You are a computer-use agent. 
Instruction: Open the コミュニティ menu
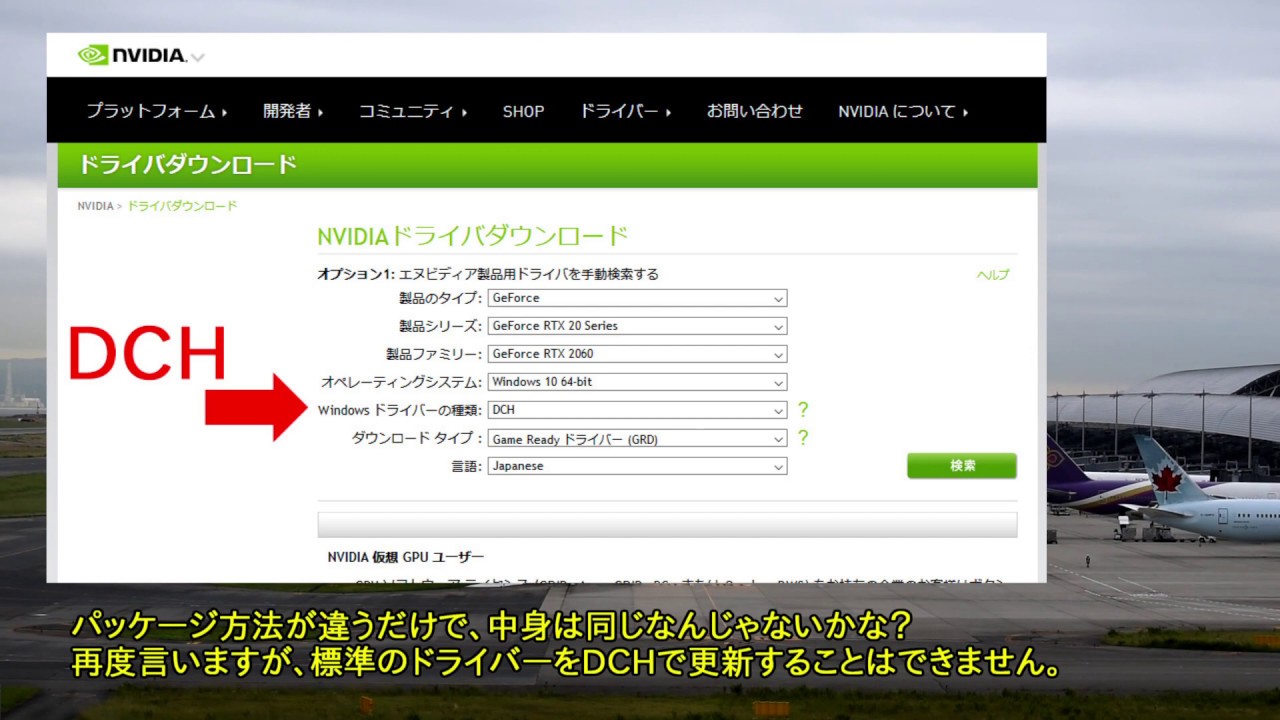[413, 111]
